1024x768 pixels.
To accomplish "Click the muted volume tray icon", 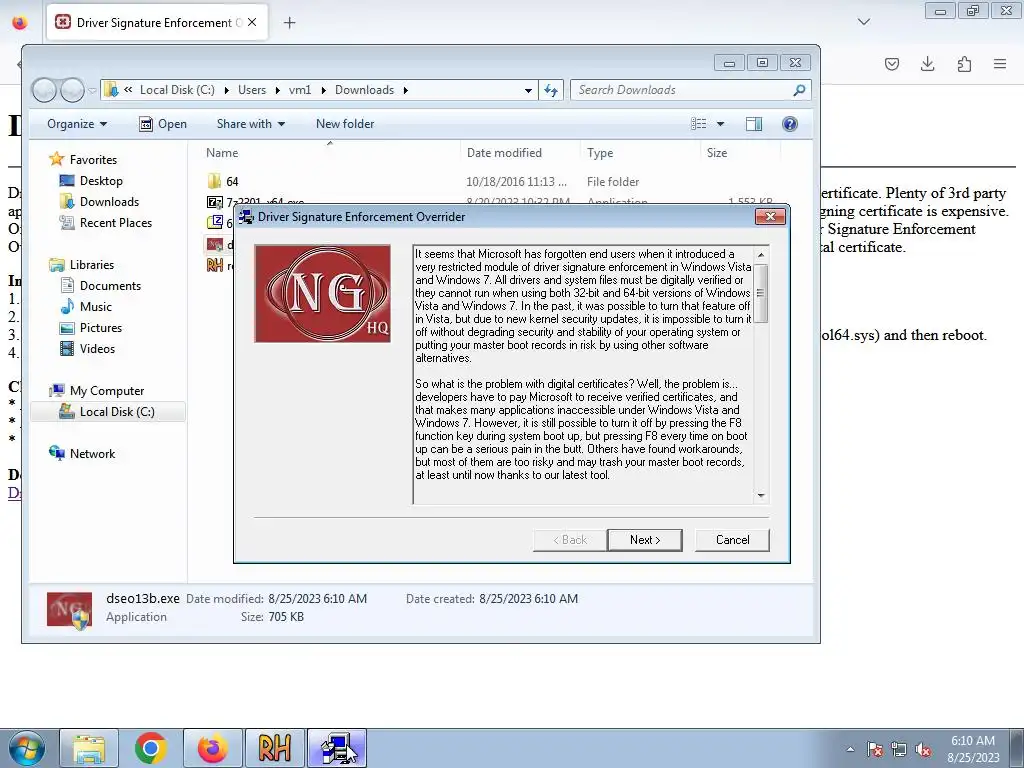I will (x=923, y=749).
